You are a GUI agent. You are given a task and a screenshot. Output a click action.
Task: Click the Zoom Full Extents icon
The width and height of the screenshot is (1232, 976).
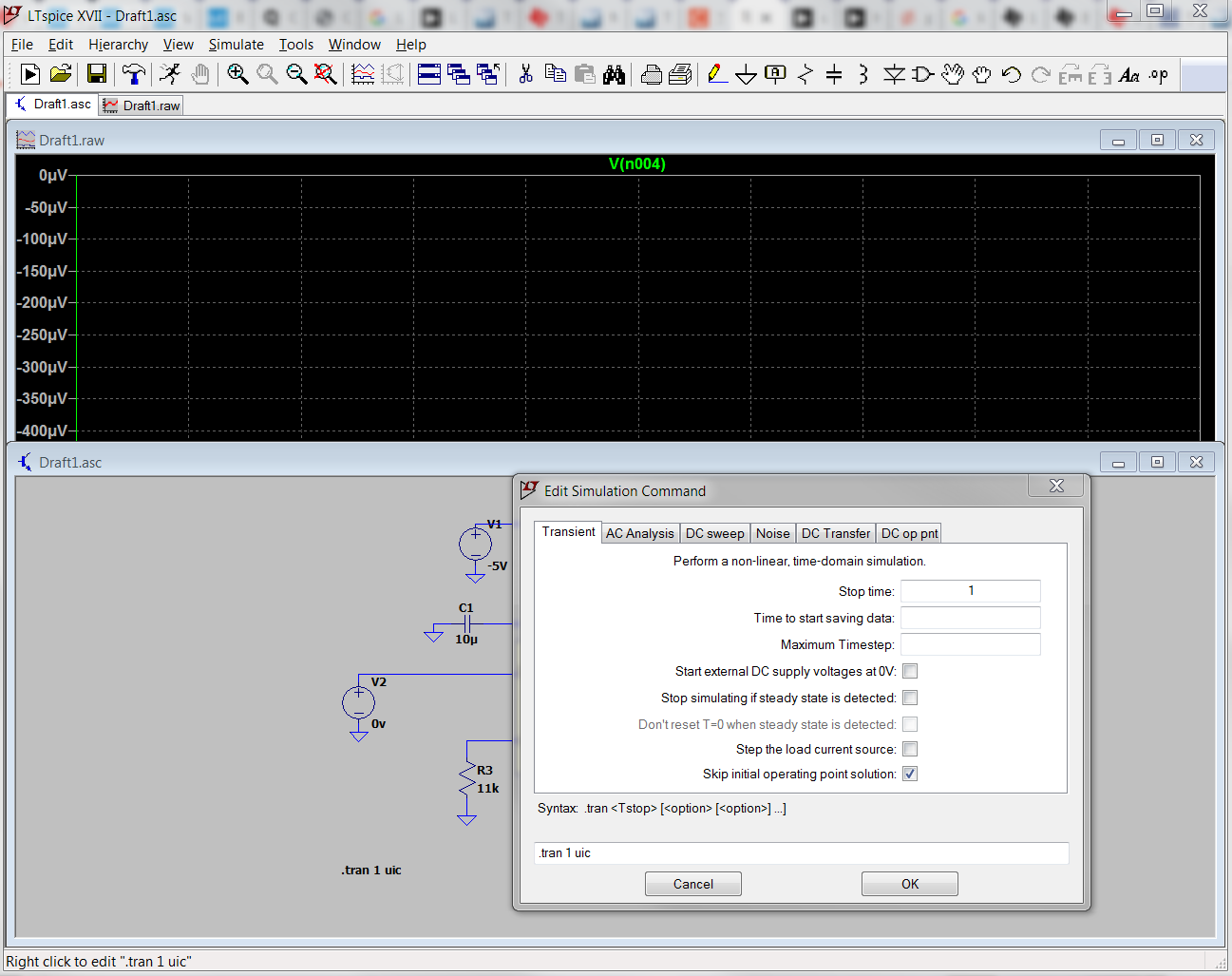[326, 74]
